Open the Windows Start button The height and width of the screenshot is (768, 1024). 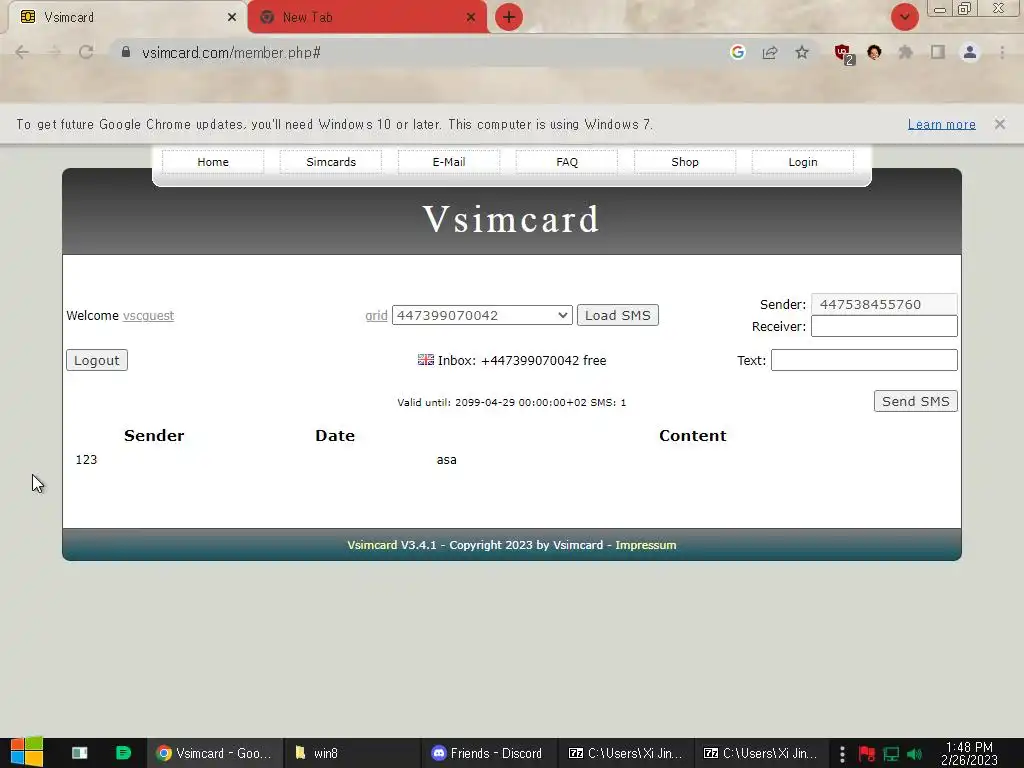pyautogui.click(x=26, y=753)
